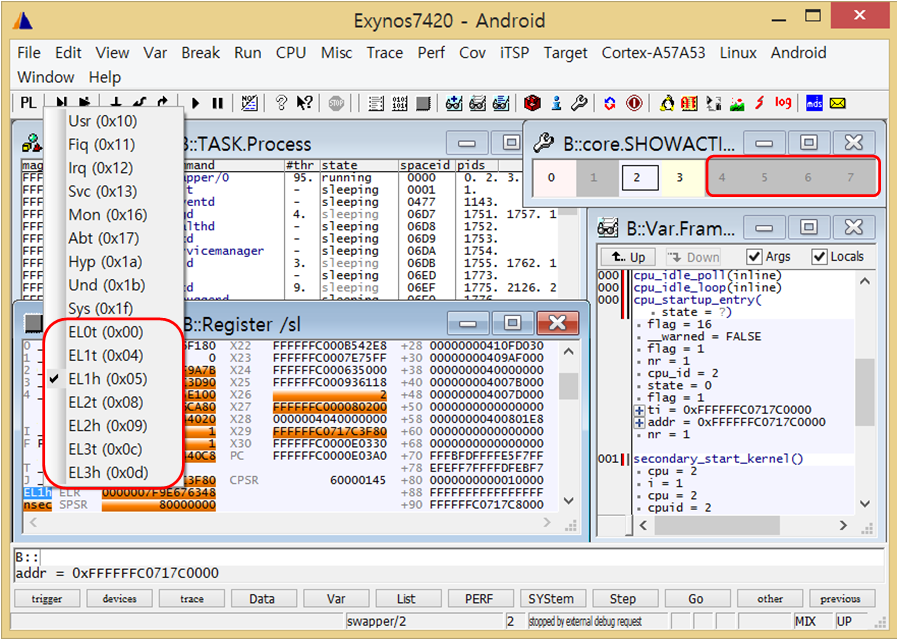Click the Break (pause) toolbar icon
Screen dimensions: 897x640
pos(217,103)
